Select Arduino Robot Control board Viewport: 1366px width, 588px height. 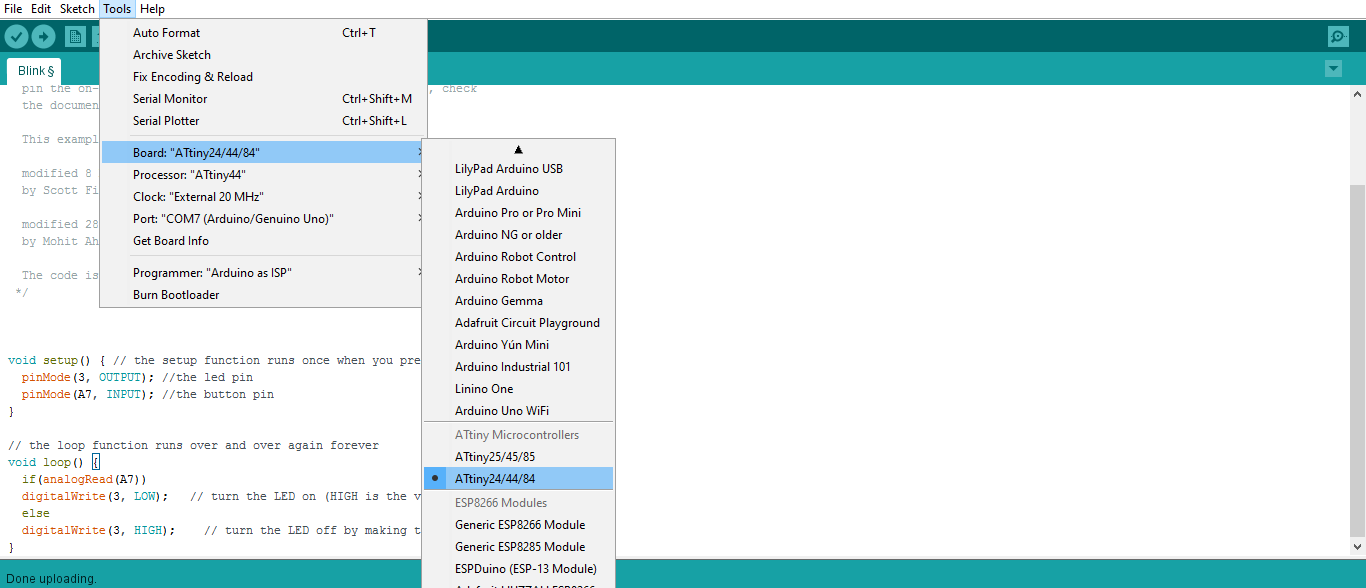518,257
